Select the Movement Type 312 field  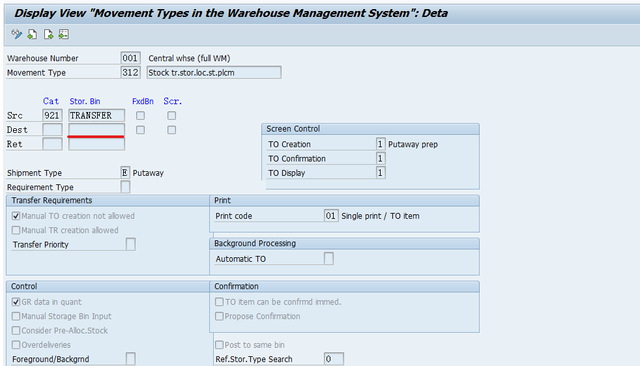(x=131, y=72)
